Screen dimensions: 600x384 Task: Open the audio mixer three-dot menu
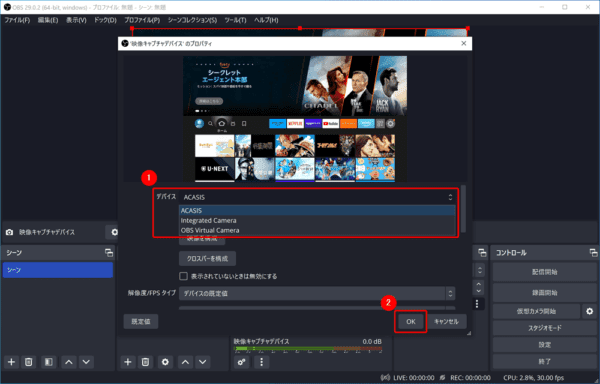point(262,362)
